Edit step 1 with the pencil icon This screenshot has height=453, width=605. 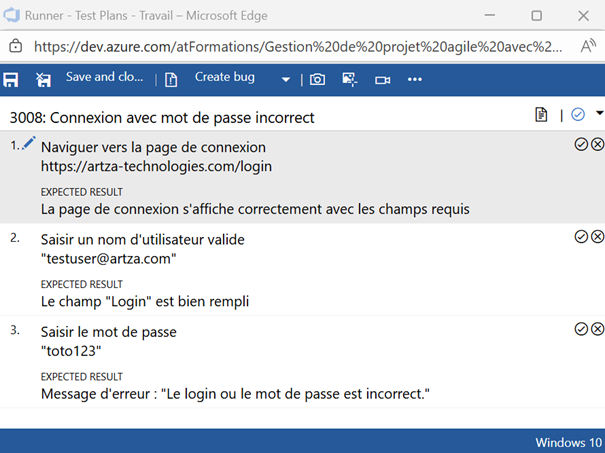(28, 143)
